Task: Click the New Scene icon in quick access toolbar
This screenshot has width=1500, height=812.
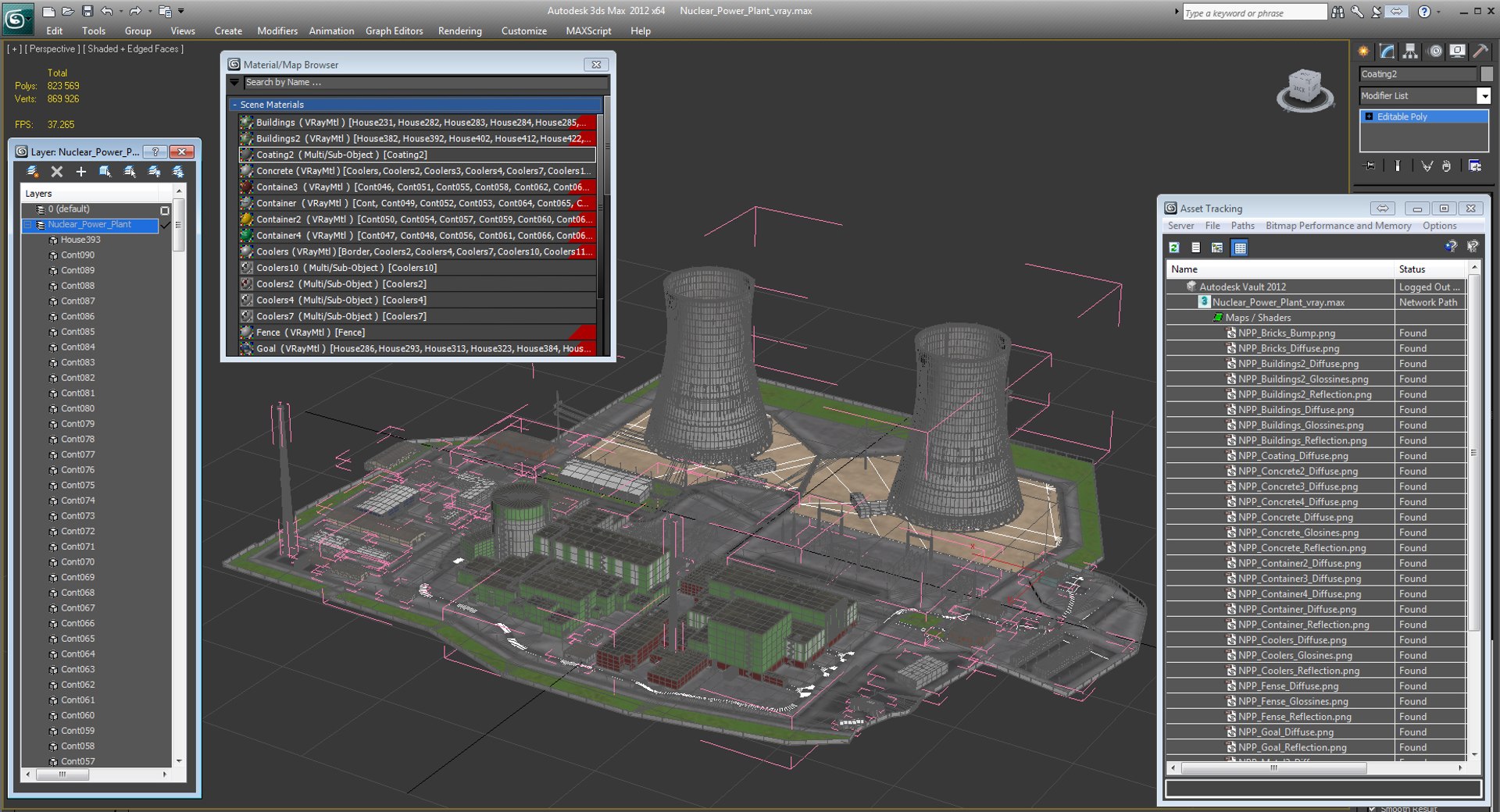Action: (x=48, y=12)
